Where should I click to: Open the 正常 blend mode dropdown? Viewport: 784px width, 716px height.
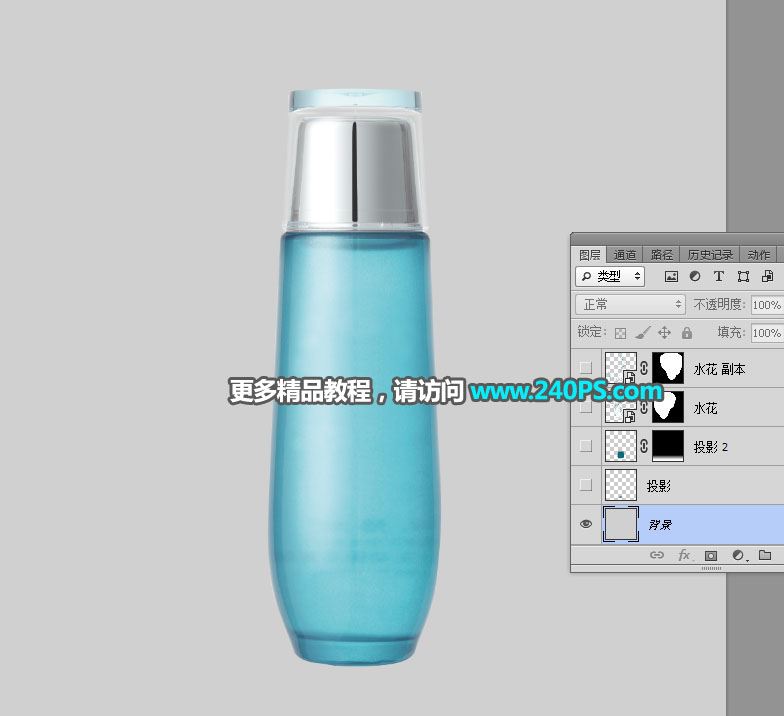tap(630, 304)
